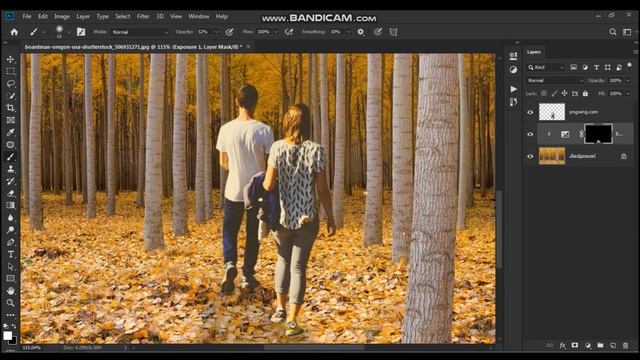The height and width of the screenshot is (360, 640).
Task: Select the Hand tool
Action: [x=11, y=291]
